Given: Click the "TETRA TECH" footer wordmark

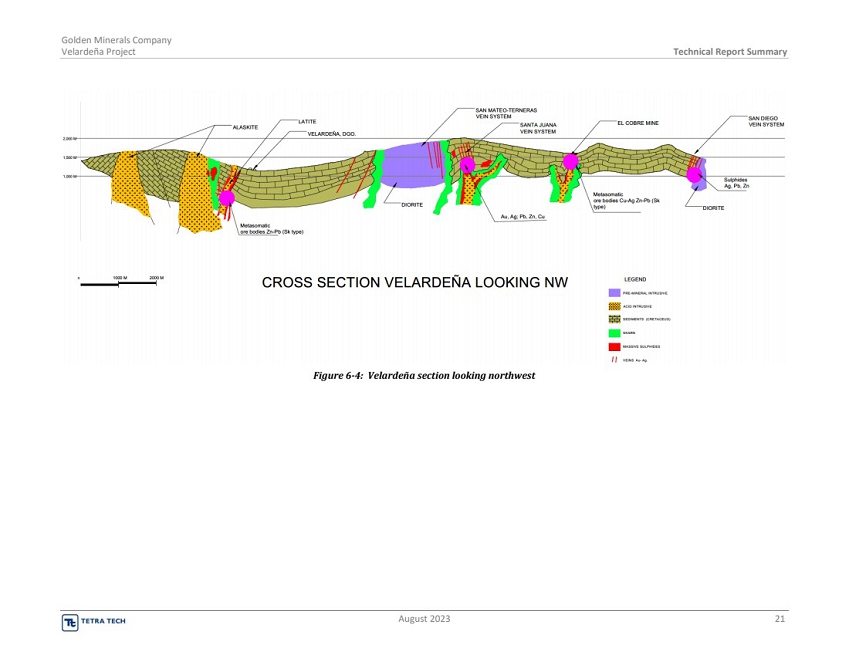Looking at the screenshot, I should (103, 621).
